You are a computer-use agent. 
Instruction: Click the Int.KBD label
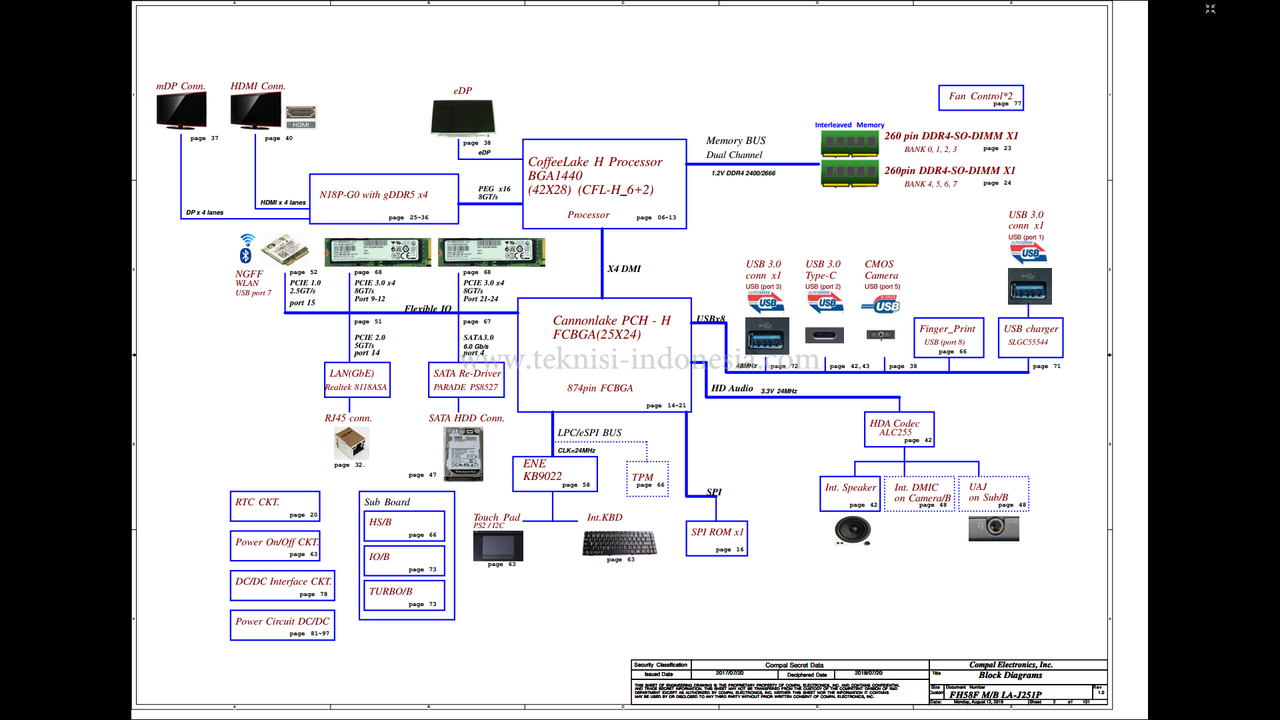(604, 518)
